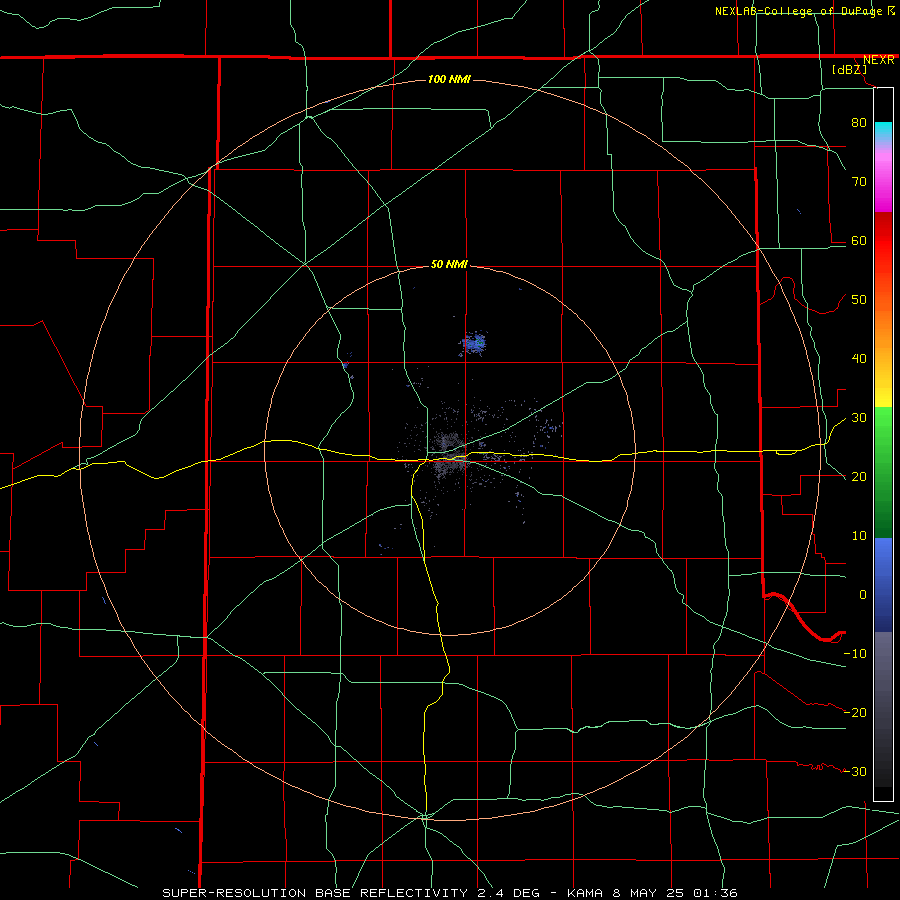900x900 pixels.
Task: Pick the pink-magenta segment of the color bar
Action: pos(883,178)
